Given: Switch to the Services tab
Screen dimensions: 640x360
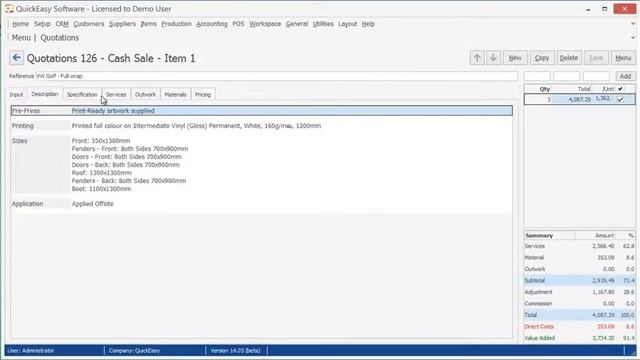Looking at the screenshot, I should click(116, 94).
